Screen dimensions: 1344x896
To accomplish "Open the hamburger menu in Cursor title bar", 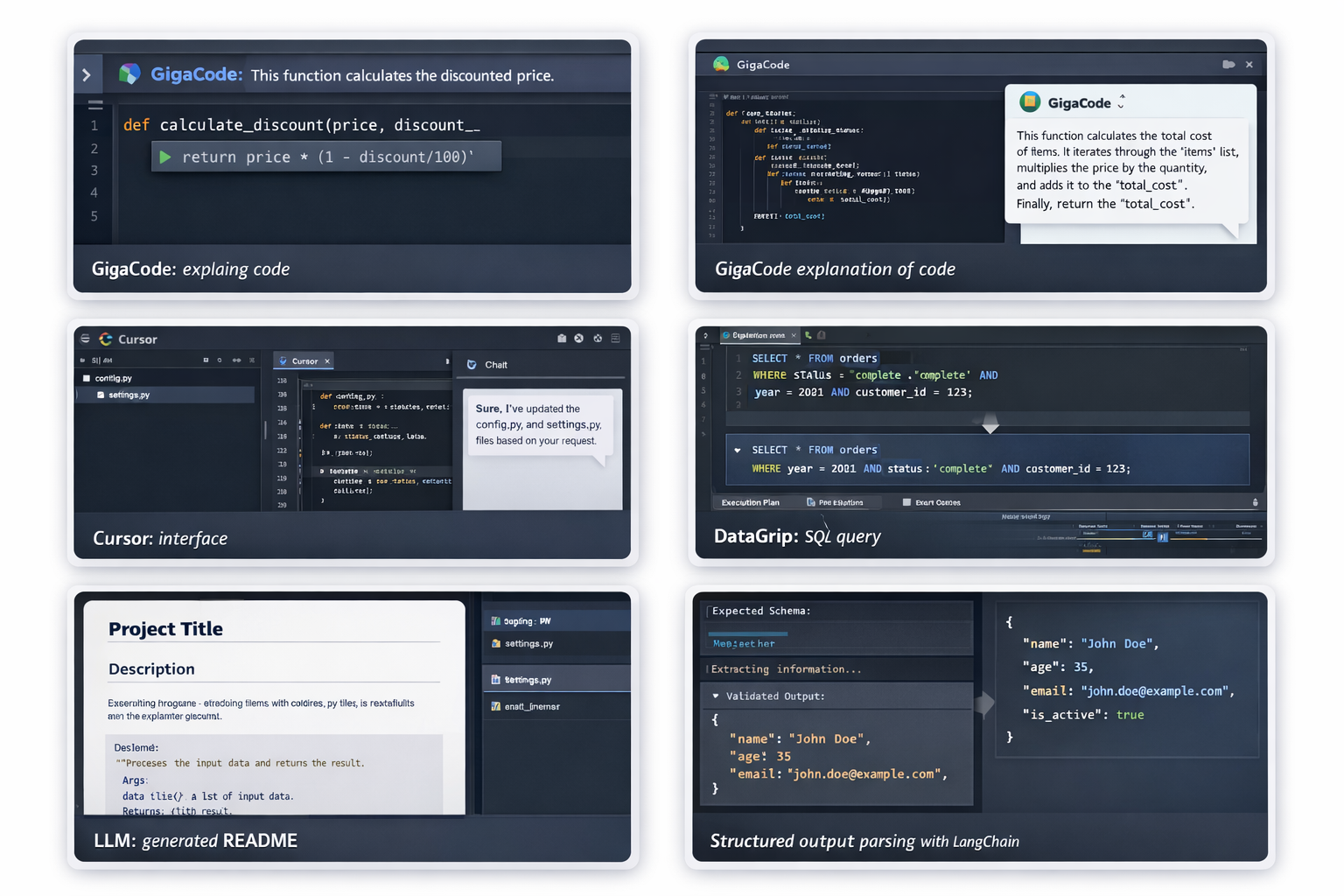I will 85,339.
